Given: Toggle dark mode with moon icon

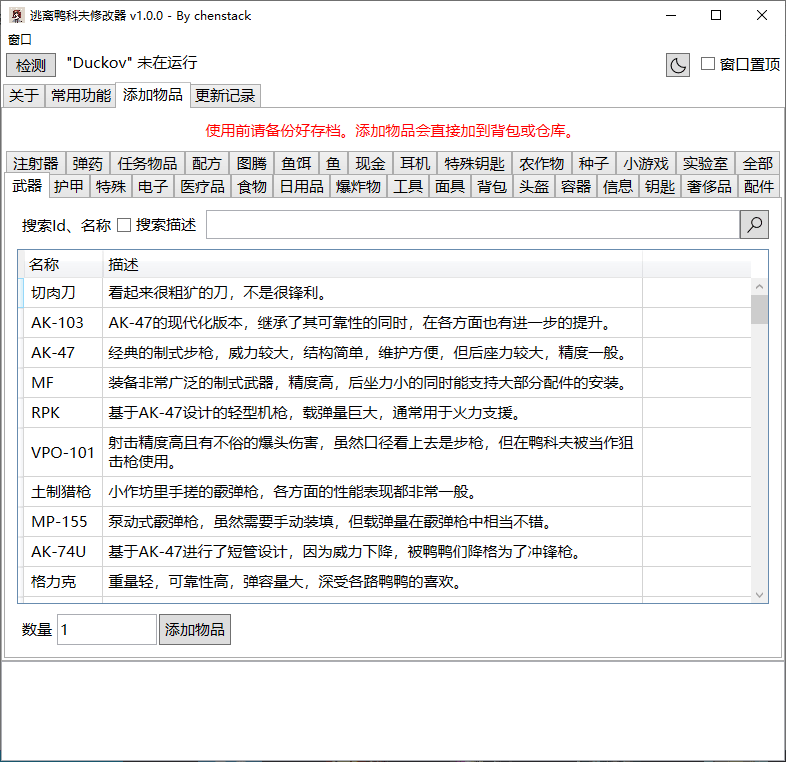Looking at the screenshot, I should [678, 65].
